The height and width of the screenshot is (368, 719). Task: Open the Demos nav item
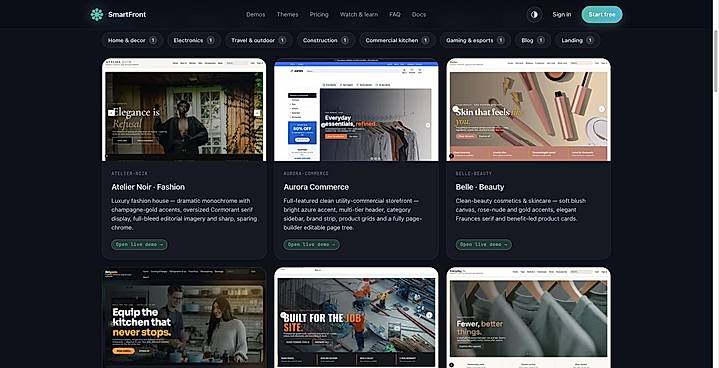coord(255,15)
